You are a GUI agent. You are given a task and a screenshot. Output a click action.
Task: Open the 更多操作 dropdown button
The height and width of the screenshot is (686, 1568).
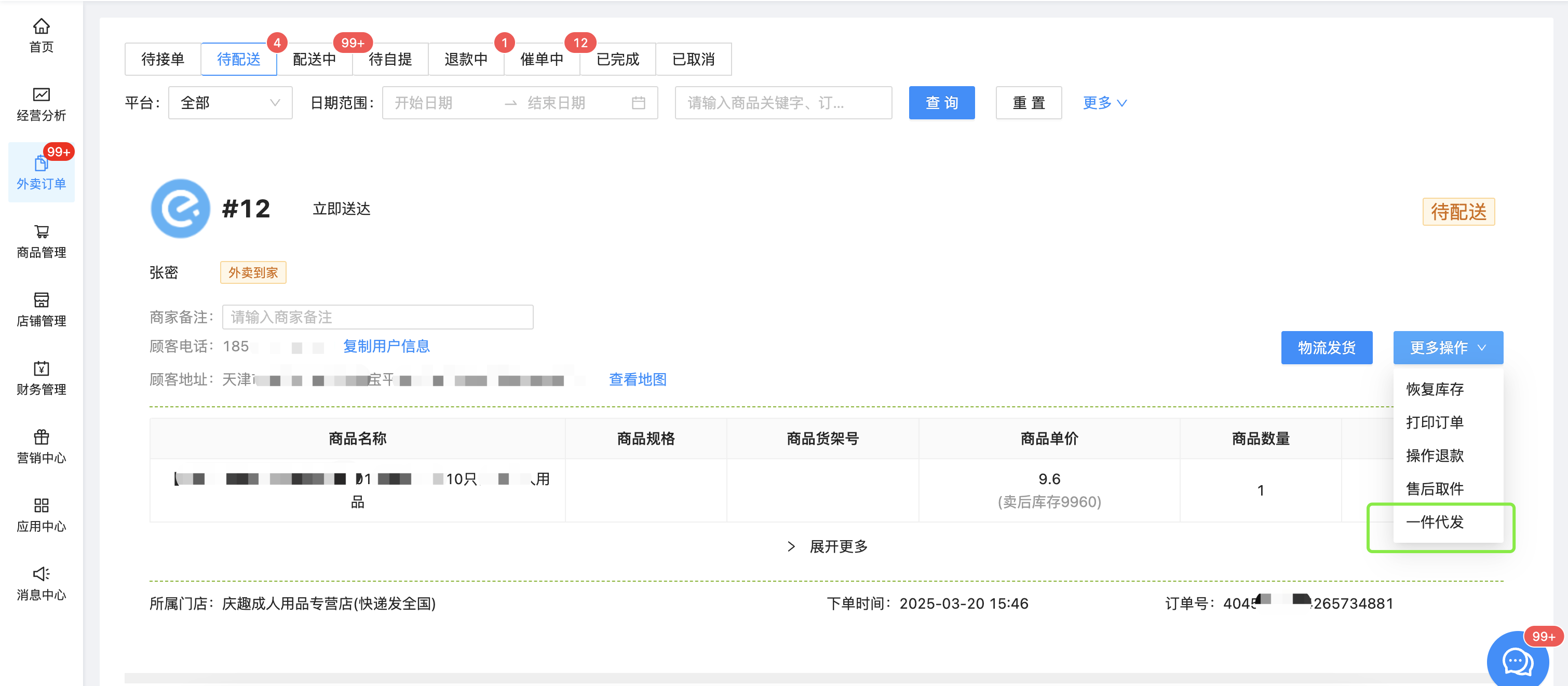[1448, 347]
